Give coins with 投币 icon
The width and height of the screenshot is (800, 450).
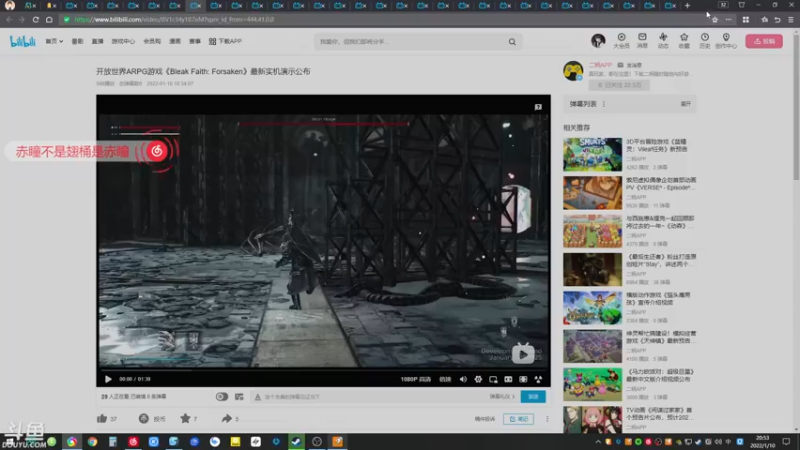pos(144,418)
